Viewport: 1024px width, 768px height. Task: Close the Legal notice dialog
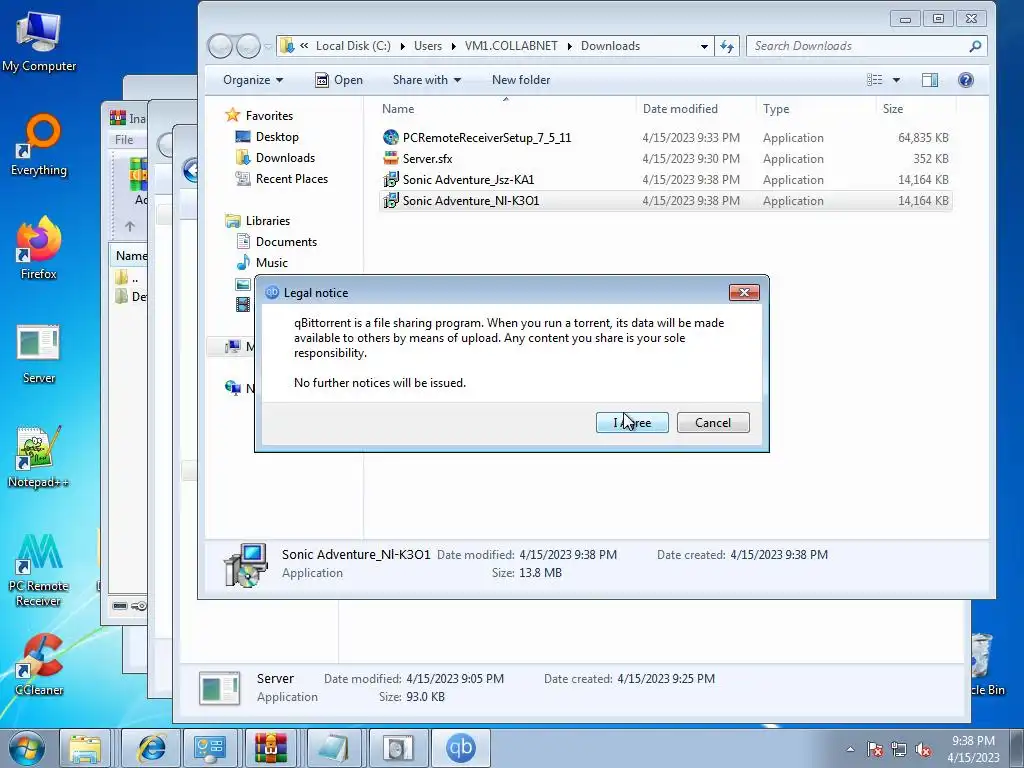(744, 293)
